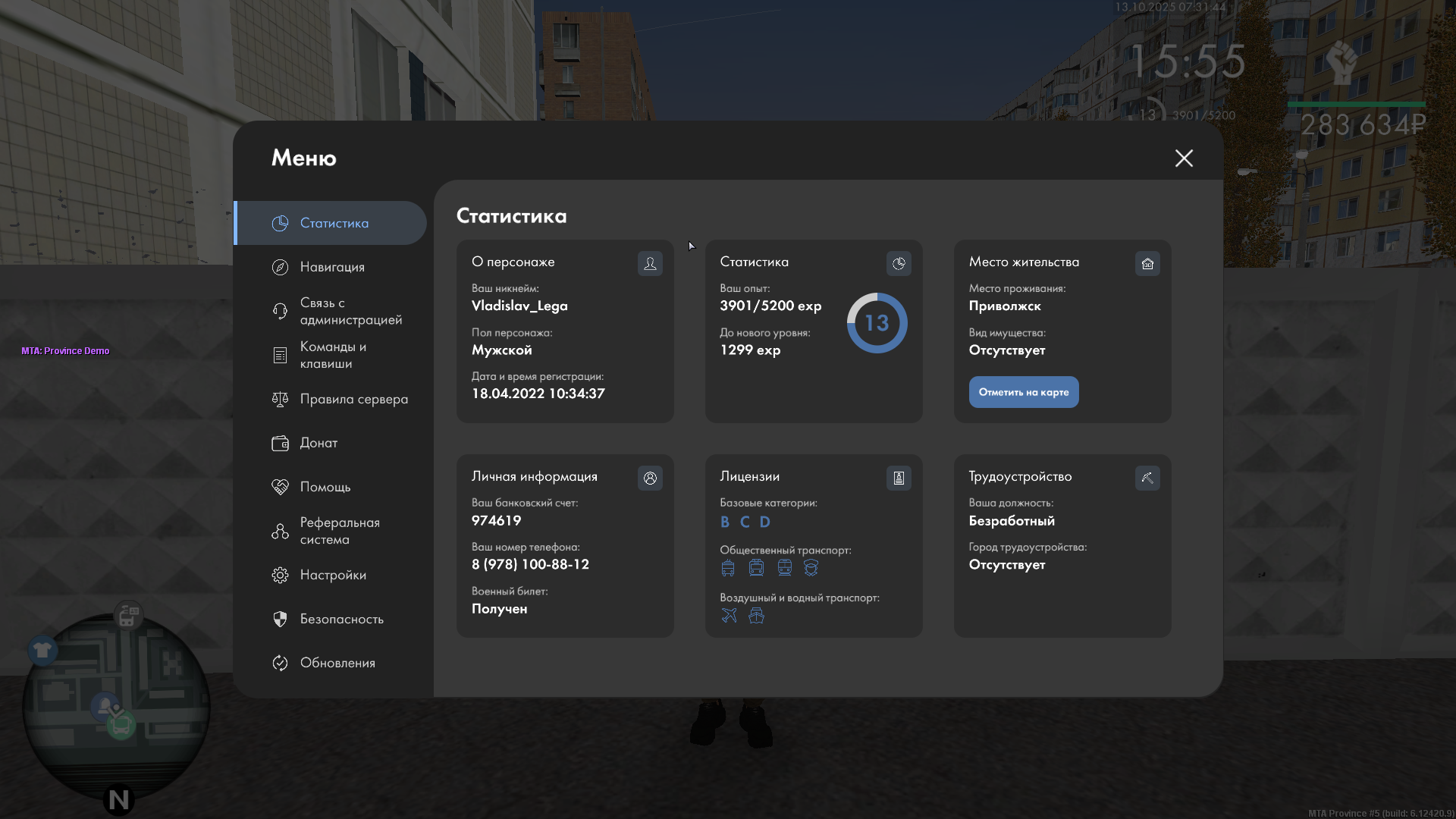Go to Настройки in the sidebar
This screenshot has width=1456, height=819.
pos(333,575)
